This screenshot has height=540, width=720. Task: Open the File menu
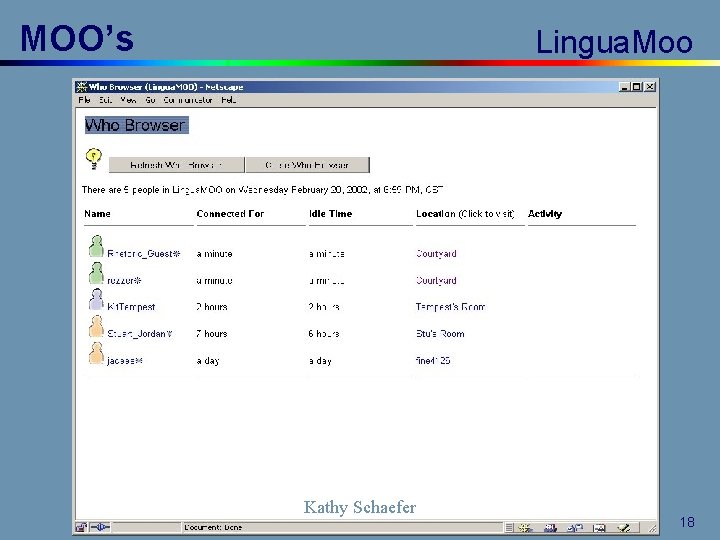pyautogui.click(x=84, y=100)
